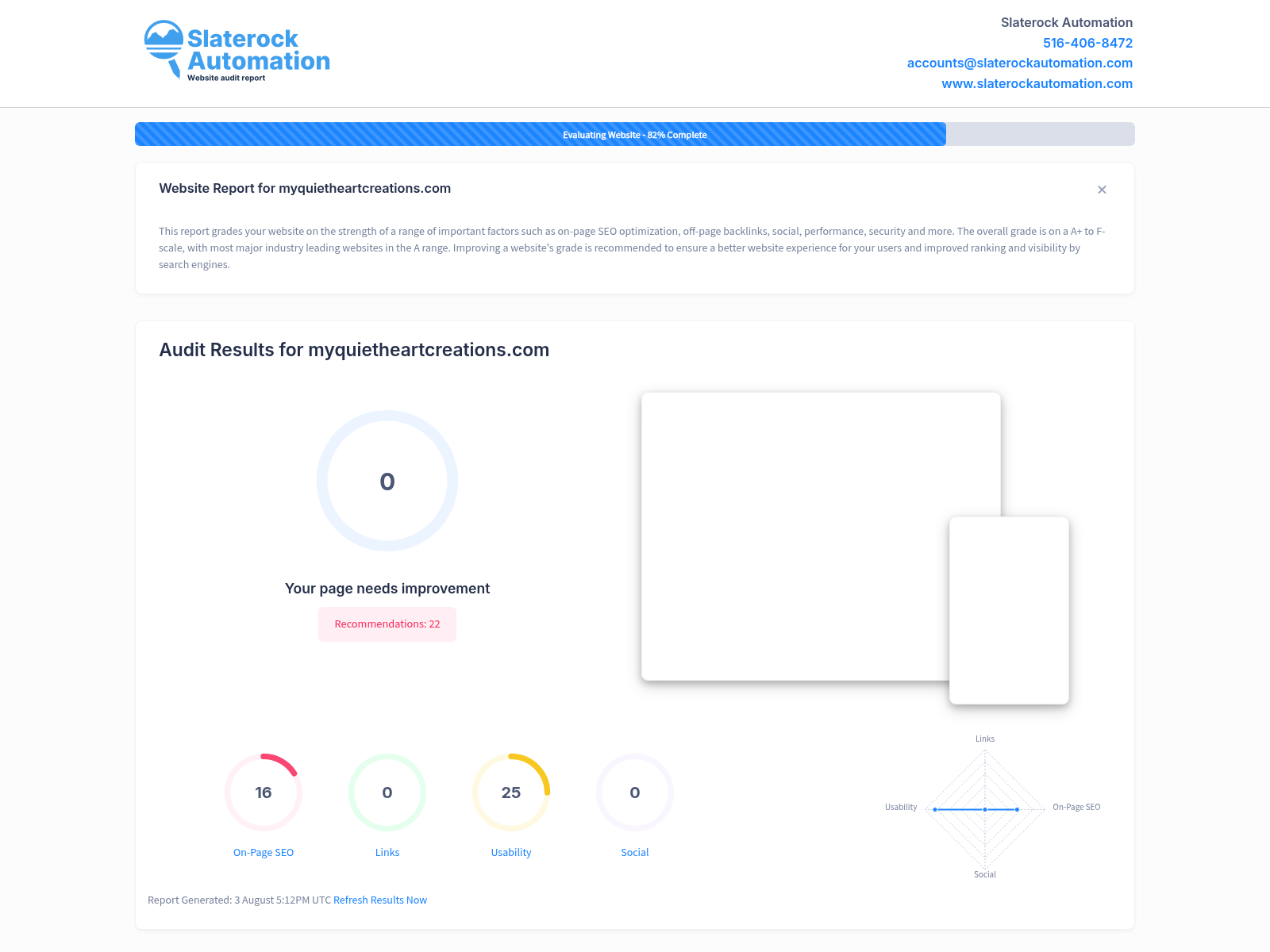Click the On-Page SEO score gauge showing 16

264,793
